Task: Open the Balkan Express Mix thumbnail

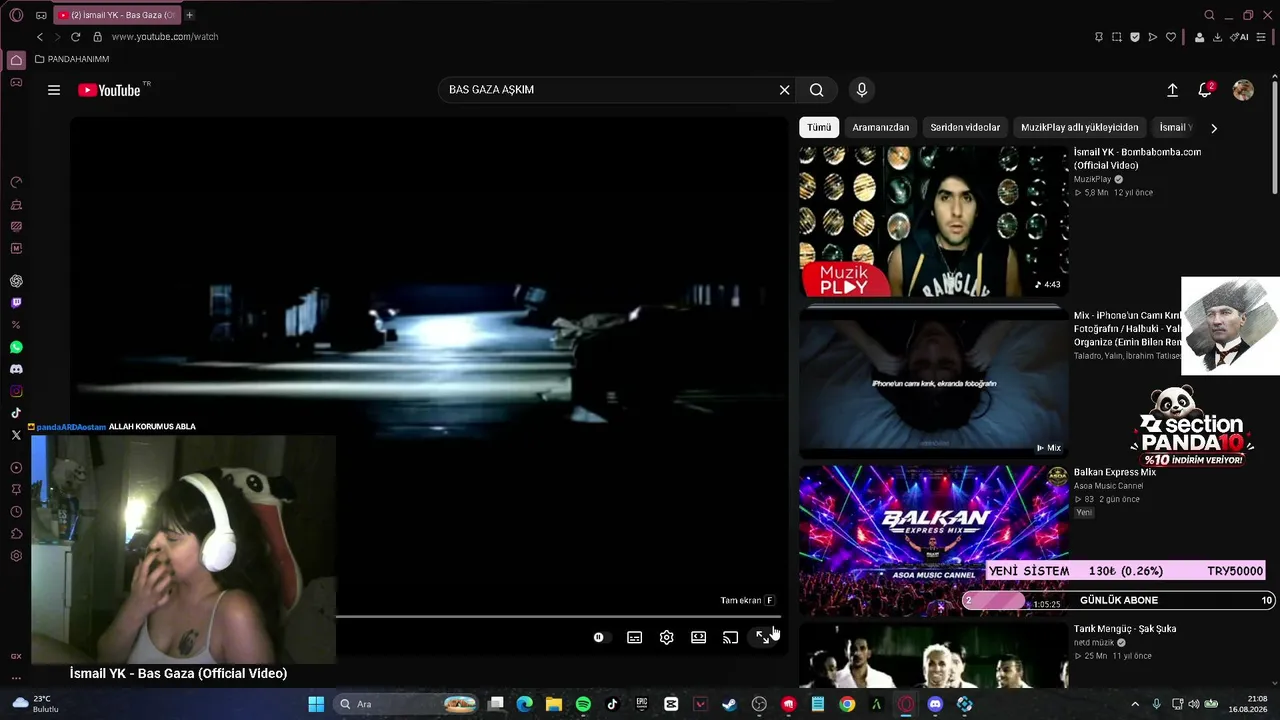Action: click(933, 540)
